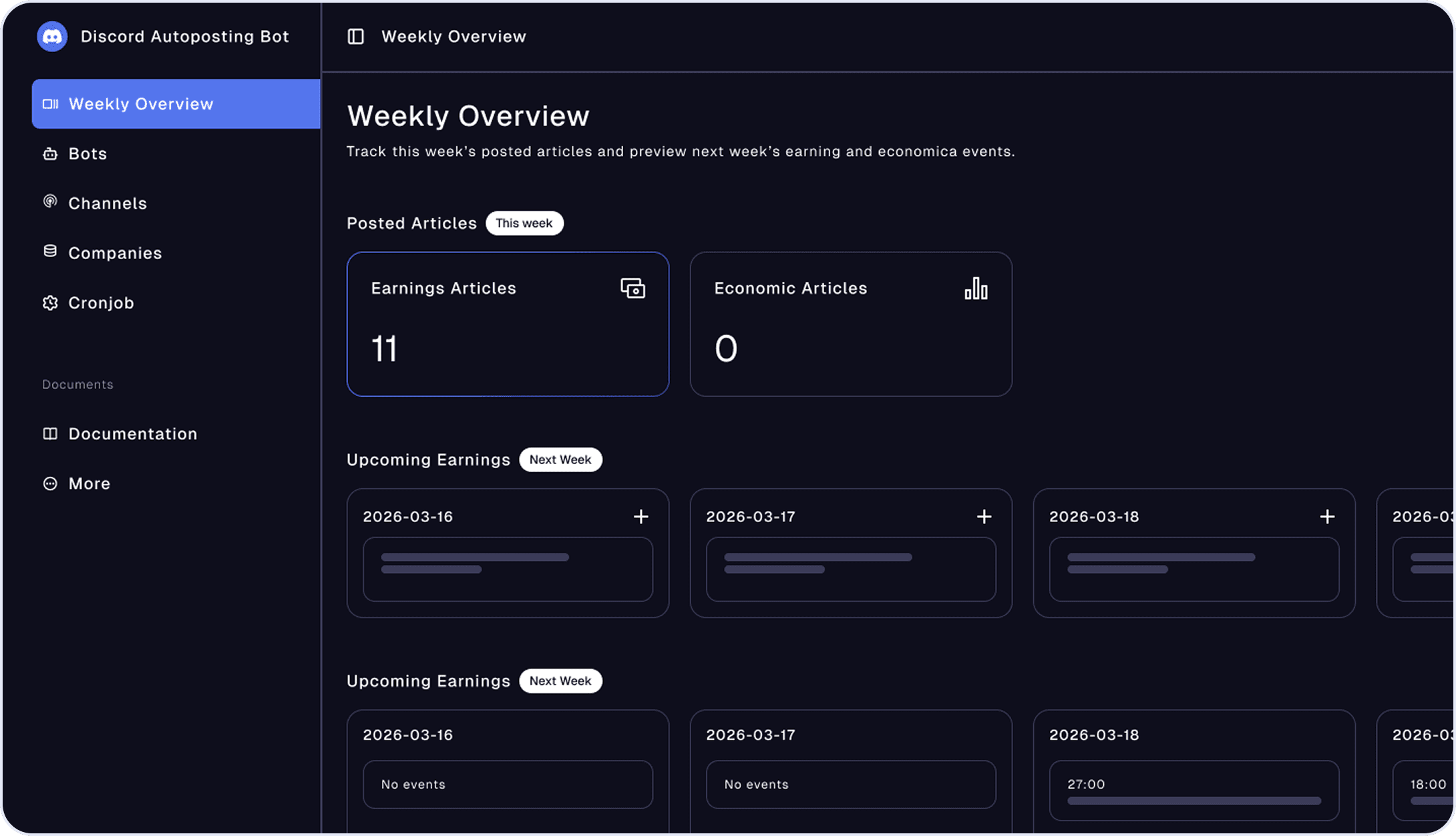Click the Companies database icon
The image size is (1456, 836).
point(50,252)
